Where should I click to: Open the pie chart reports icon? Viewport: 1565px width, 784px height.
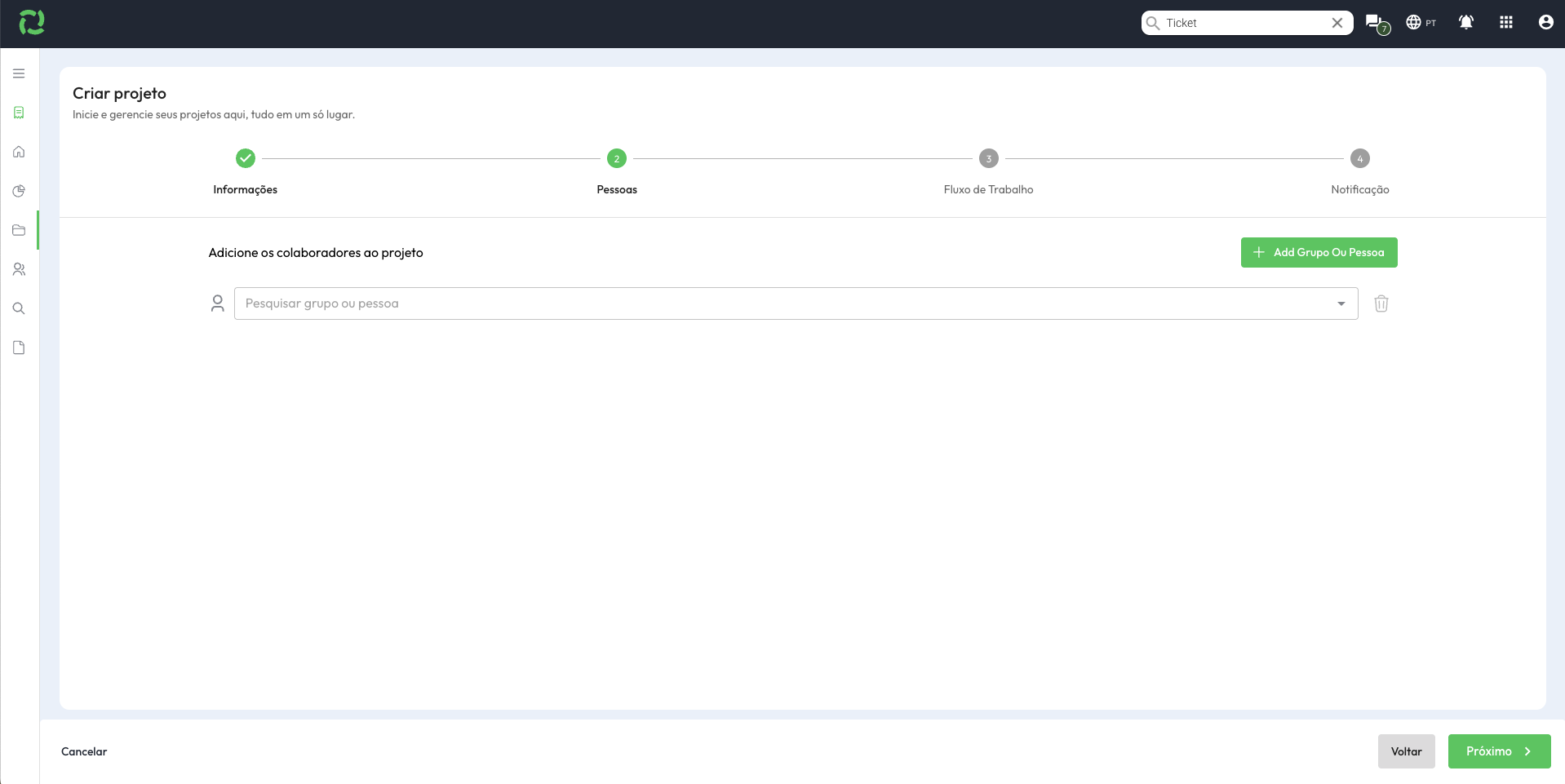[19, 191]
